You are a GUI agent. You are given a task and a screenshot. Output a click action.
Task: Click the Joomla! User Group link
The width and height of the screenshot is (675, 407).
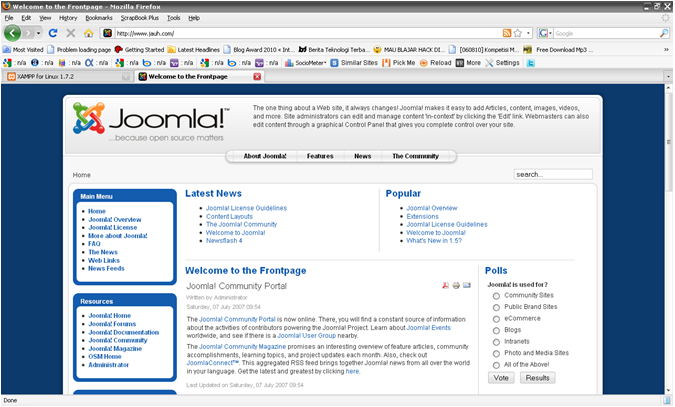(x=307, y=336)
